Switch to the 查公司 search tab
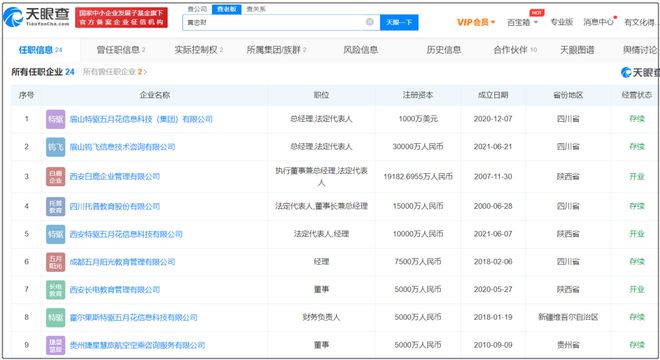Image resolution: width=660 pixels, height=360 pixels. tap(197, 9)
